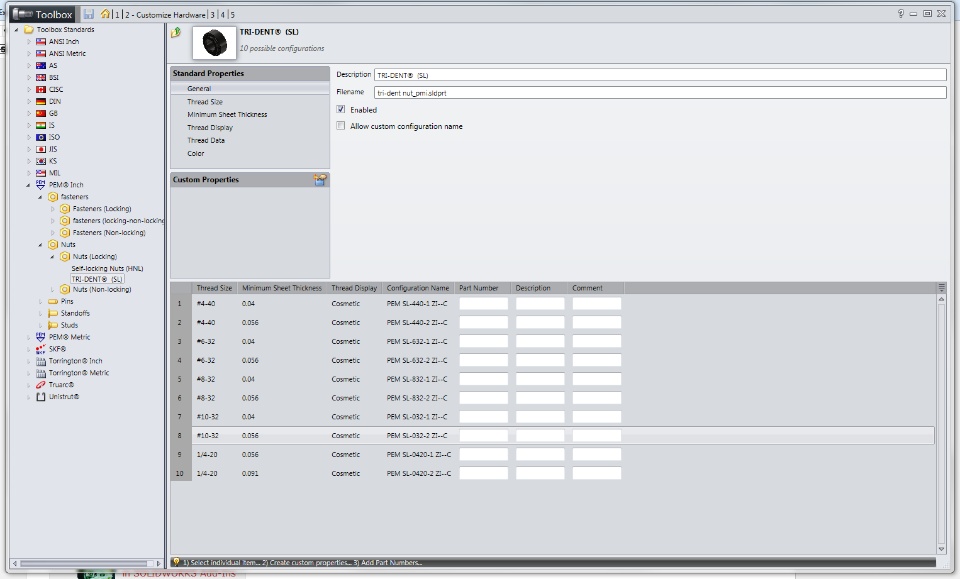Screen dimensions: 960x579
Task: Click the AS Australian flag icon
Action: tap(41, 65)
